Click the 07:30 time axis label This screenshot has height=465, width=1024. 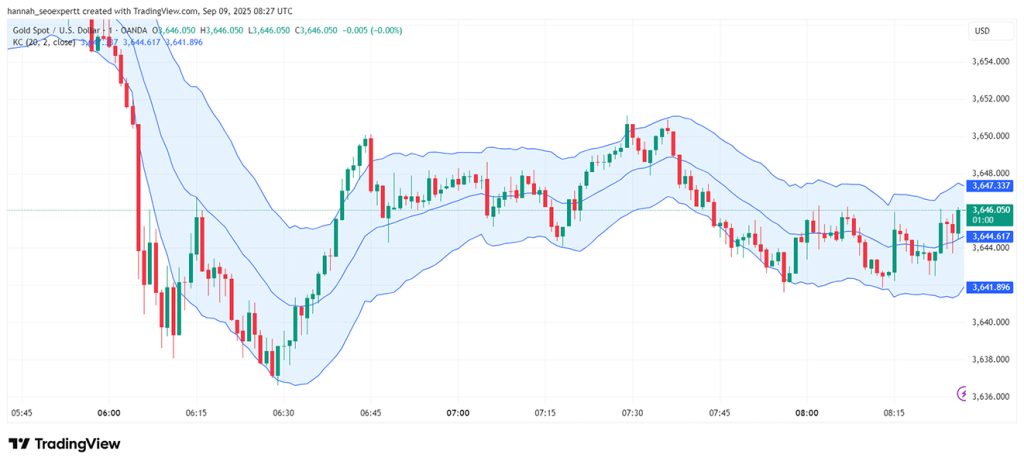click(x=632, y=413)
